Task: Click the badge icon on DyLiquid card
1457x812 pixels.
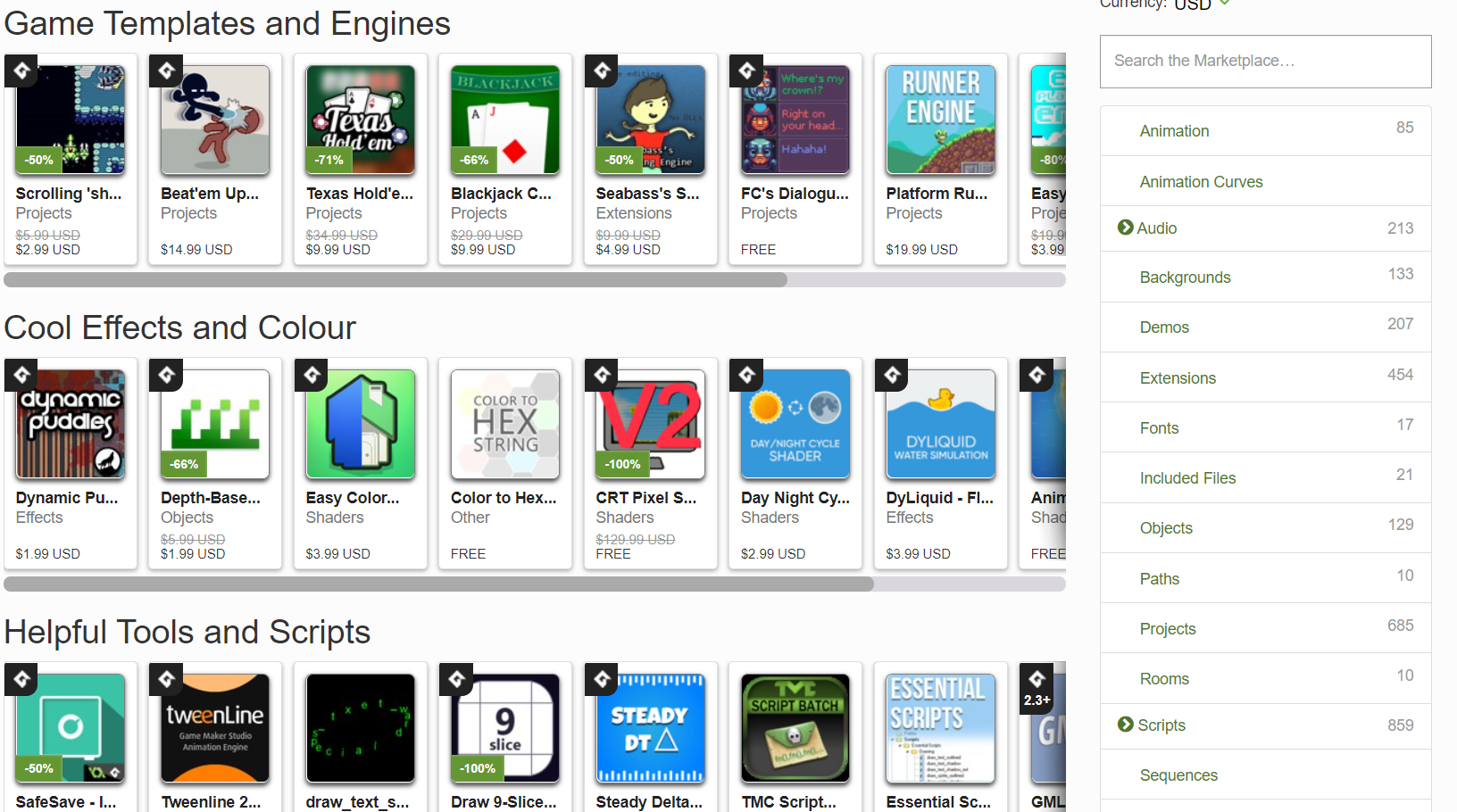Action: (892, 375)
